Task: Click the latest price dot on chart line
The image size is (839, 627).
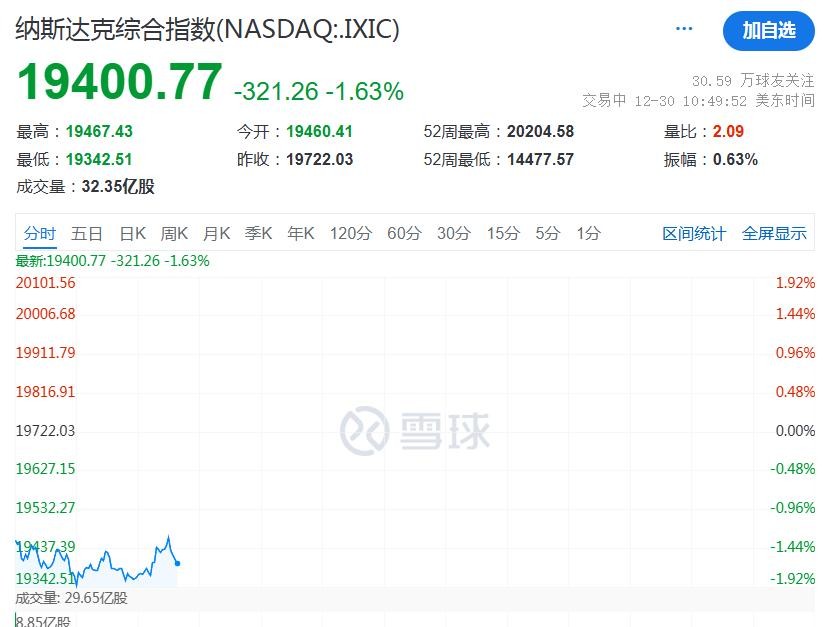Action: click(177, 563)
